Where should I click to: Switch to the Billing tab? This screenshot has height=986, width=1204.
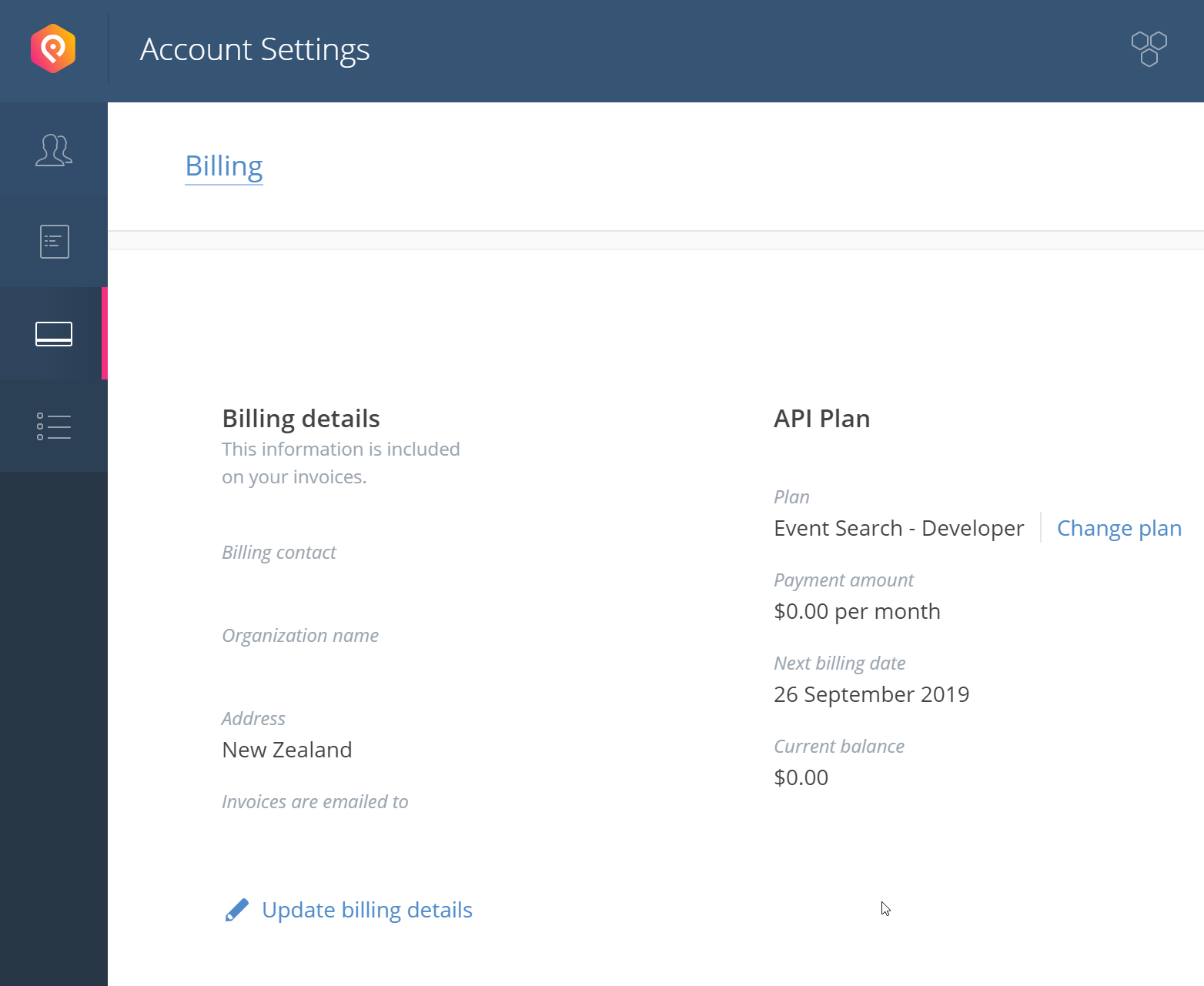coord(224,166)
